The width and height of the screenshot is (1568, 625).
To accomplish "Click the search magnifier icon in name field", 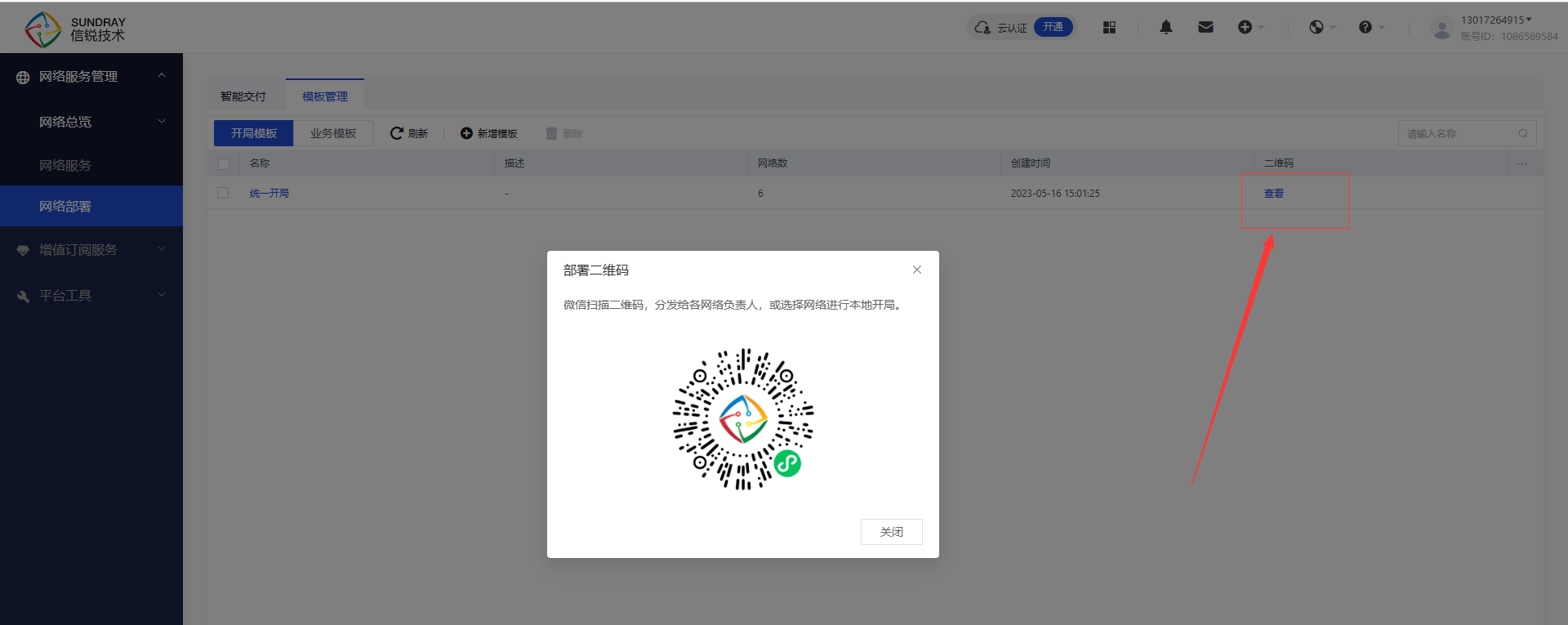I will [x=1523, y=133].
